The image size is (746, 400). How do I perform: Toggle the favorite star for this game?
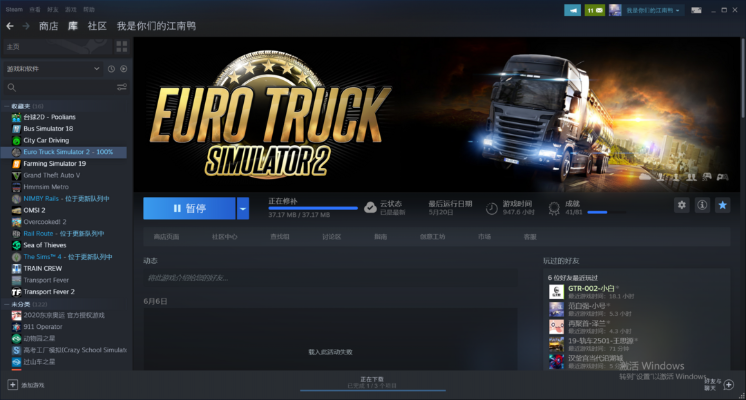(723, 205)
